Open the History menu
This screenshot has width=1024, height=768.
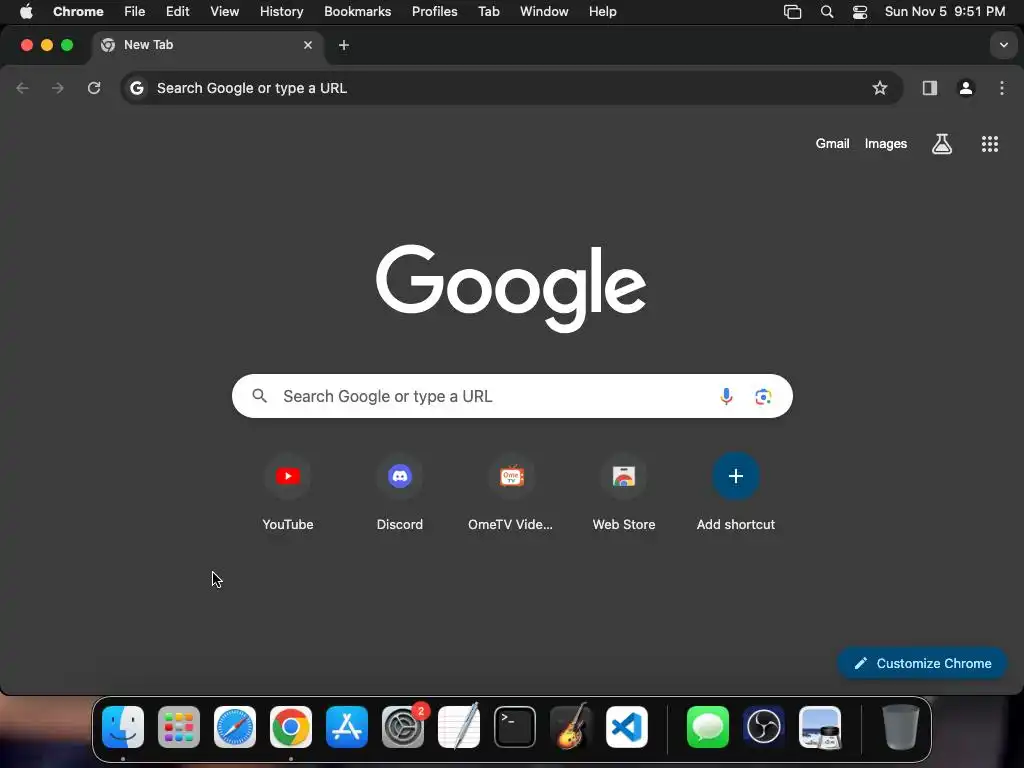281,12
